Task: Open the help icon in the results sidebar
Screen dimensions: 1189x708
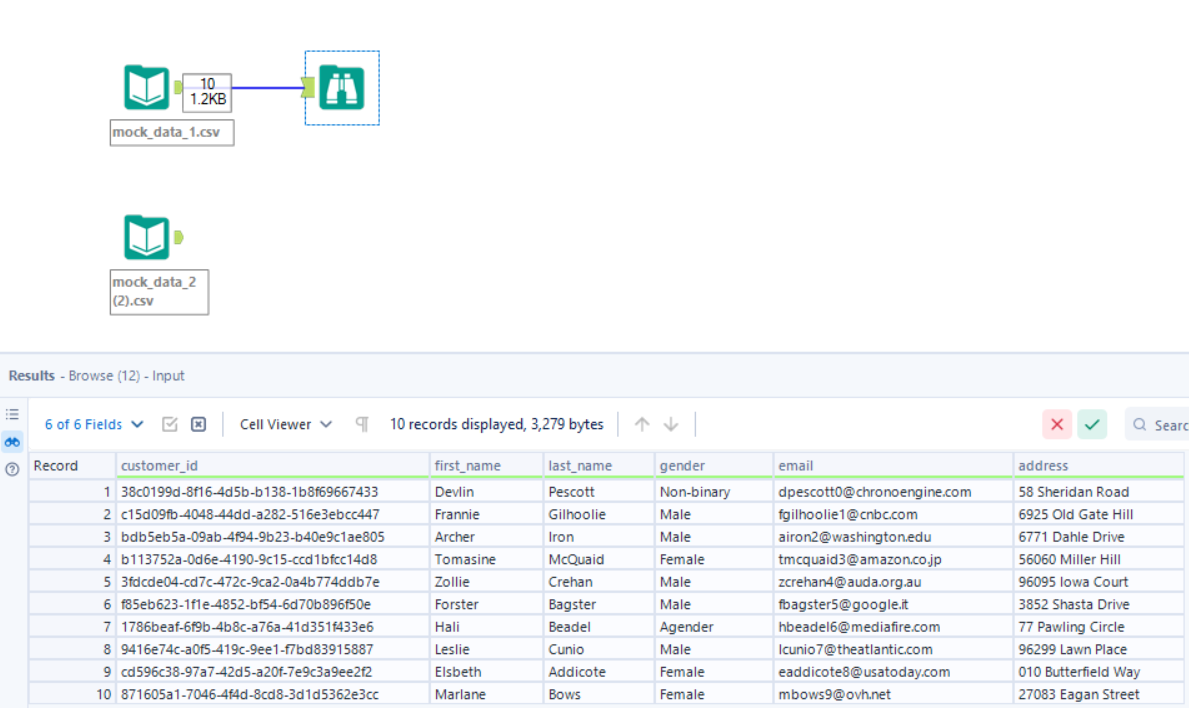Action: click(x=13, y=468)
